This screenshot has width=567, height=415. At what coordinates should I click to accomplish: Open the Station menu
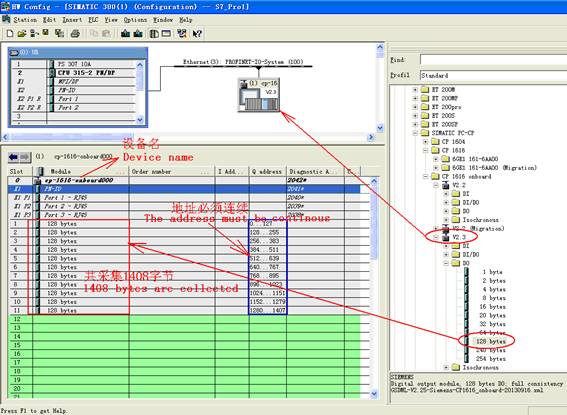25,20
